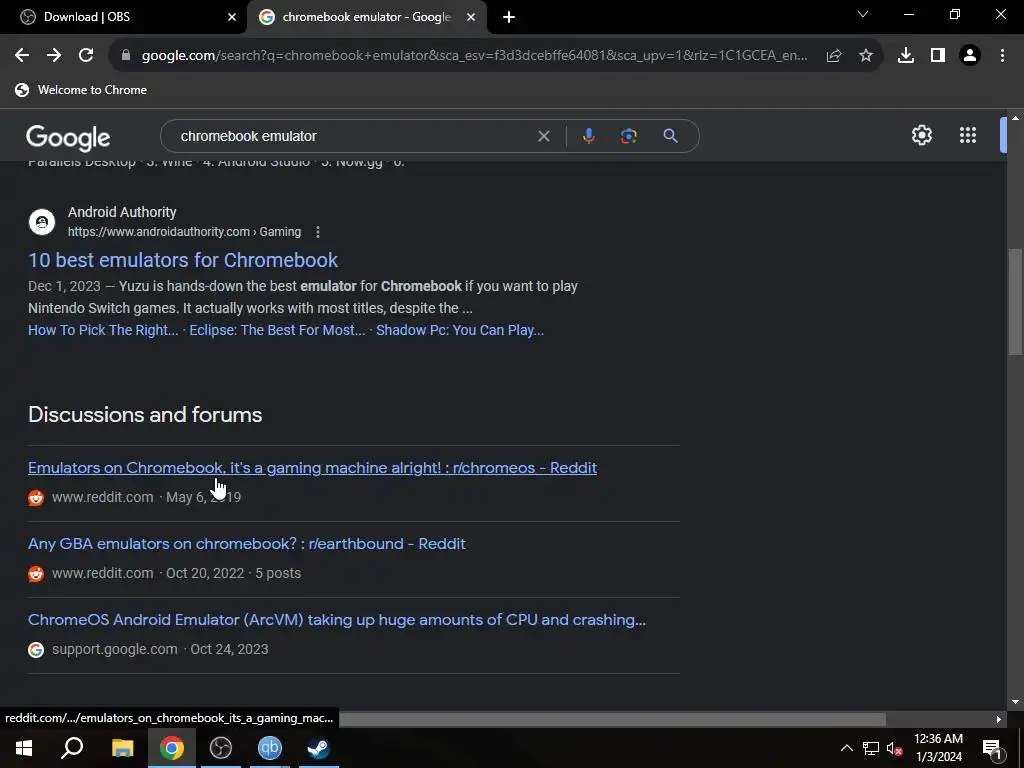The image size is (1024, 768).
Task: Open the Google apps grid
Action: pyautogui.click(x=968, y=135)
